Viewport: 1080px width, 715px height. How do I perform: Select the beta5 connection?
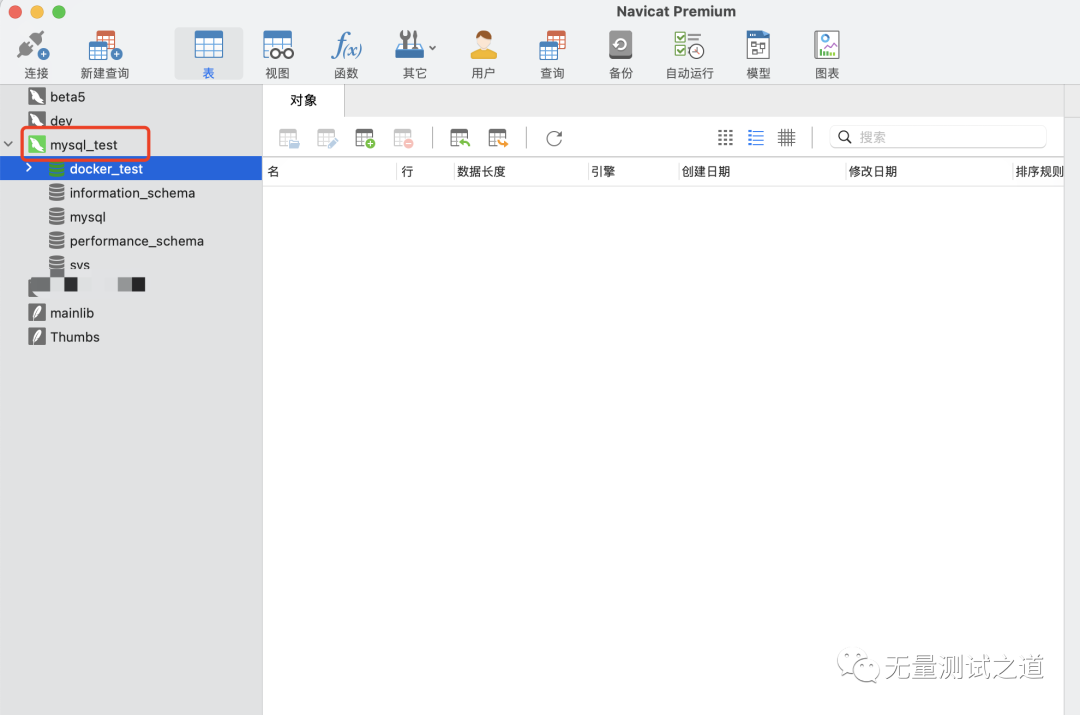pos(131,96)
